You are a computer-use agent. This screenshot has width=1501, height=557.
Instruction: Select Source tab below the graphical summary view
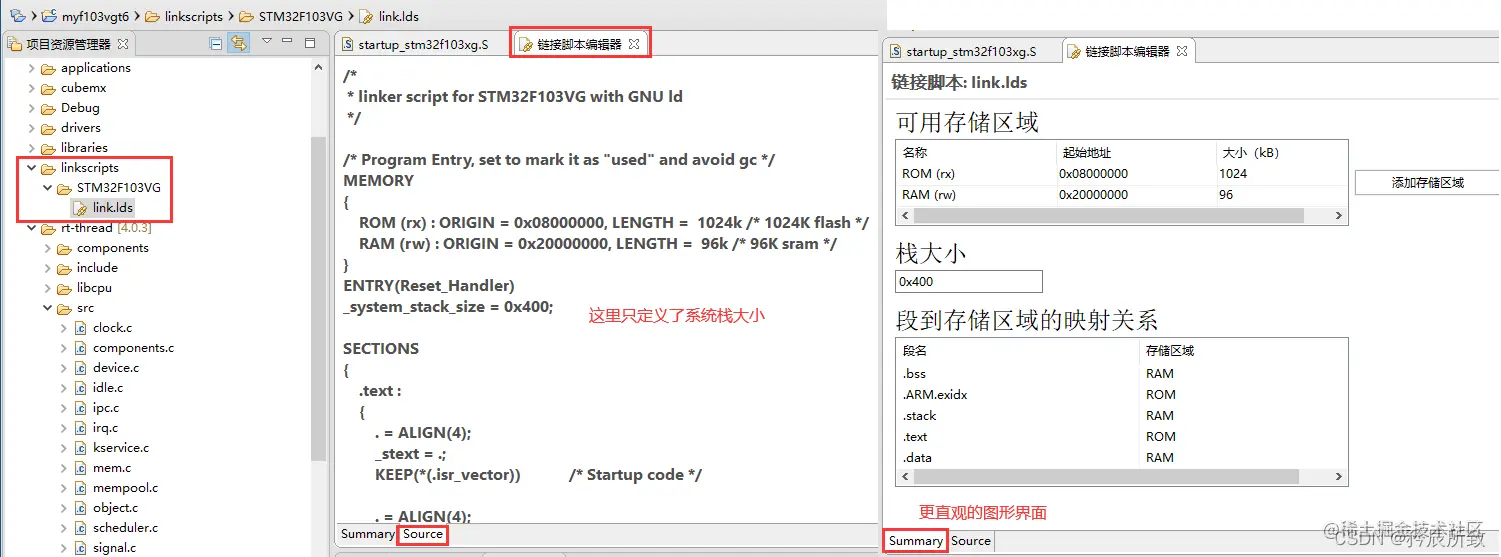click(970, 541)
